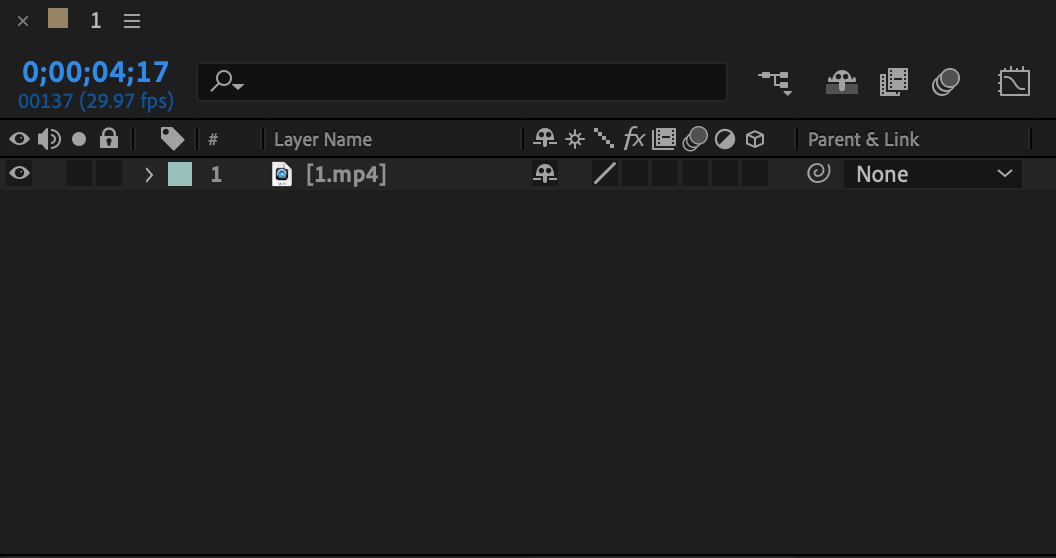Hide the 1.mp4 layer via its eye icon
1056x558 pixels.
tap(19, 174)
